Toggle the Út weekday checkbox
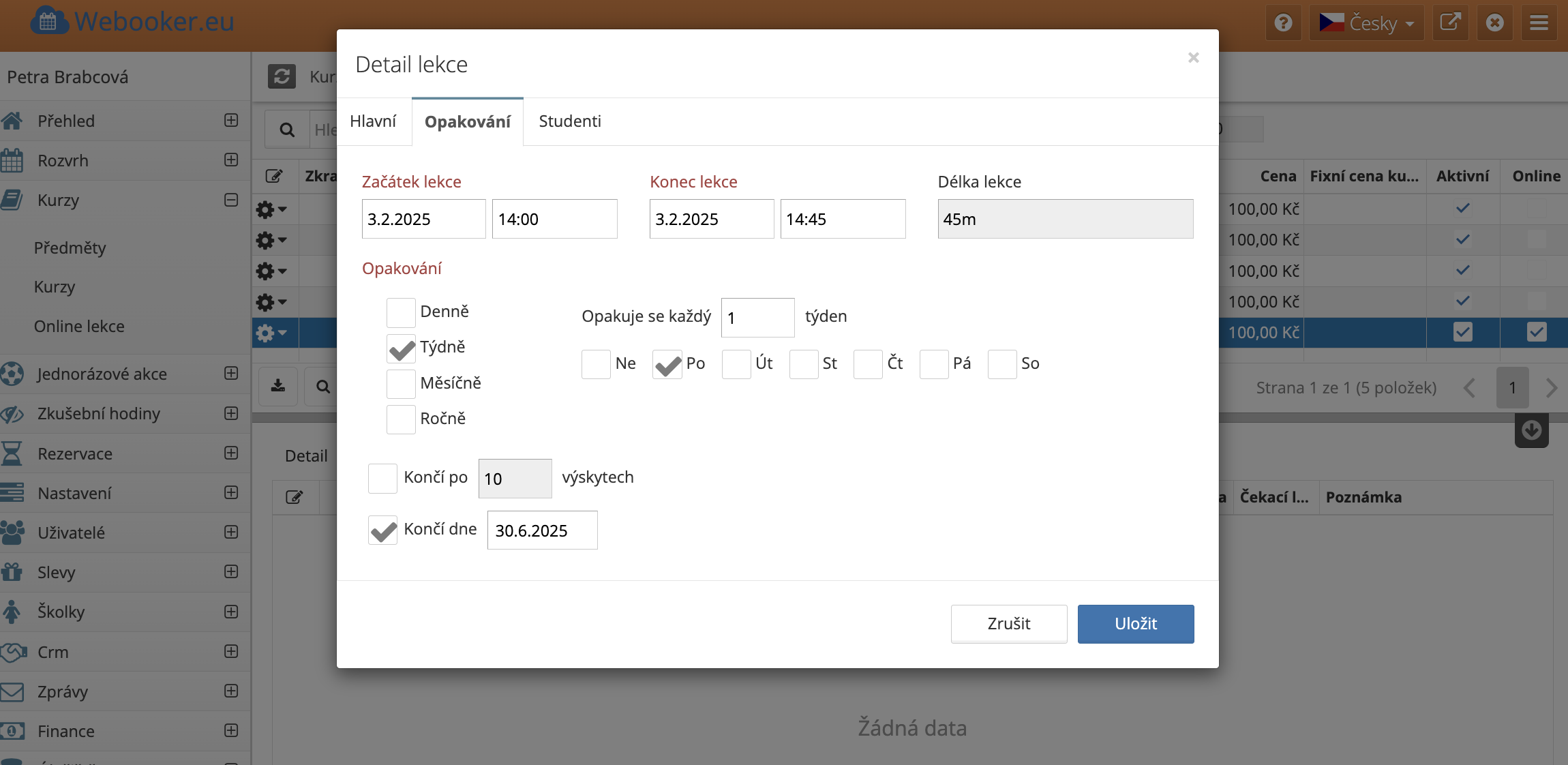The image size is (1568, 765). click(736, 364)
